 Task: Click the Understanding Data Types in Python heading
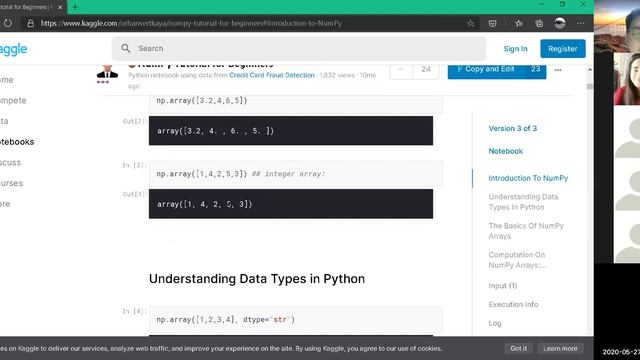[x=257, y=279]
